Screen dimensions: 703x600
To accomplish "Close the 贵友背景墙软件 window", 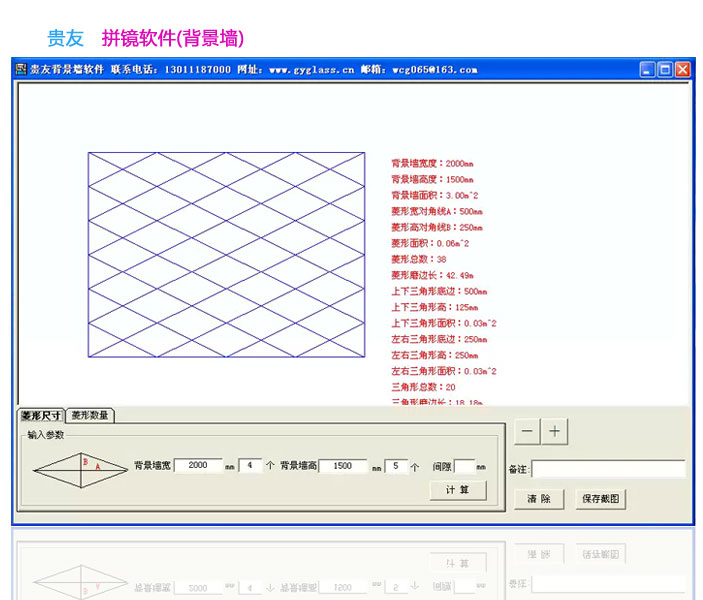I will [682, 70].
